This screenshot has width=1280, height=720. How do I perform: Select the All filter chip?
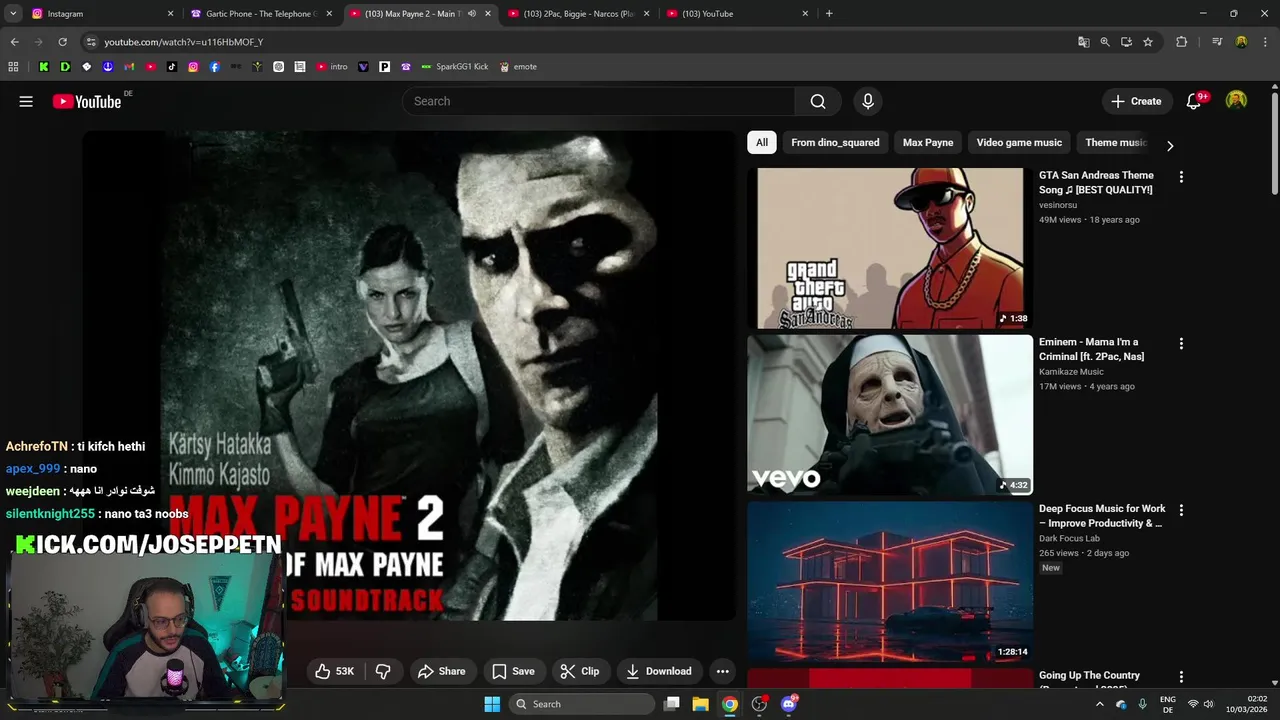762,142
